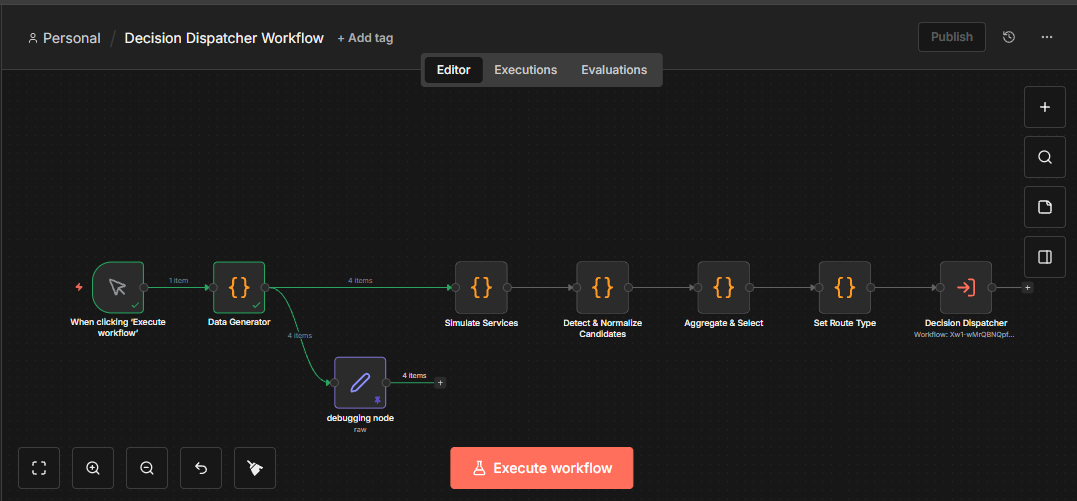Zoom out of the canvas
The height and width of the screenshot is (501, 1077).
[x=147, y=468]
